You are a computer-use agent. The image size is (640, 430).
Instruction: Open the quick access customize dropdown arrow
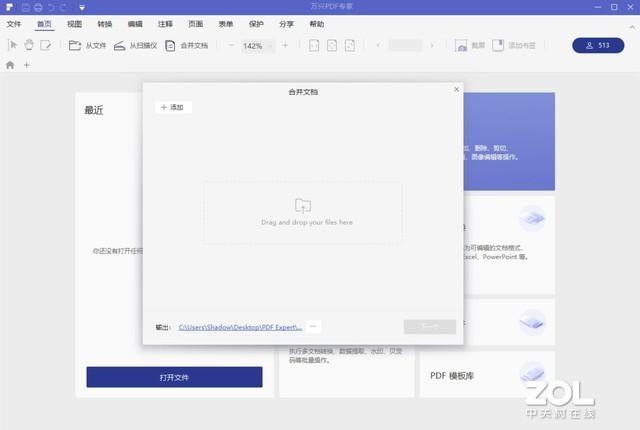(x=82, y=7)
